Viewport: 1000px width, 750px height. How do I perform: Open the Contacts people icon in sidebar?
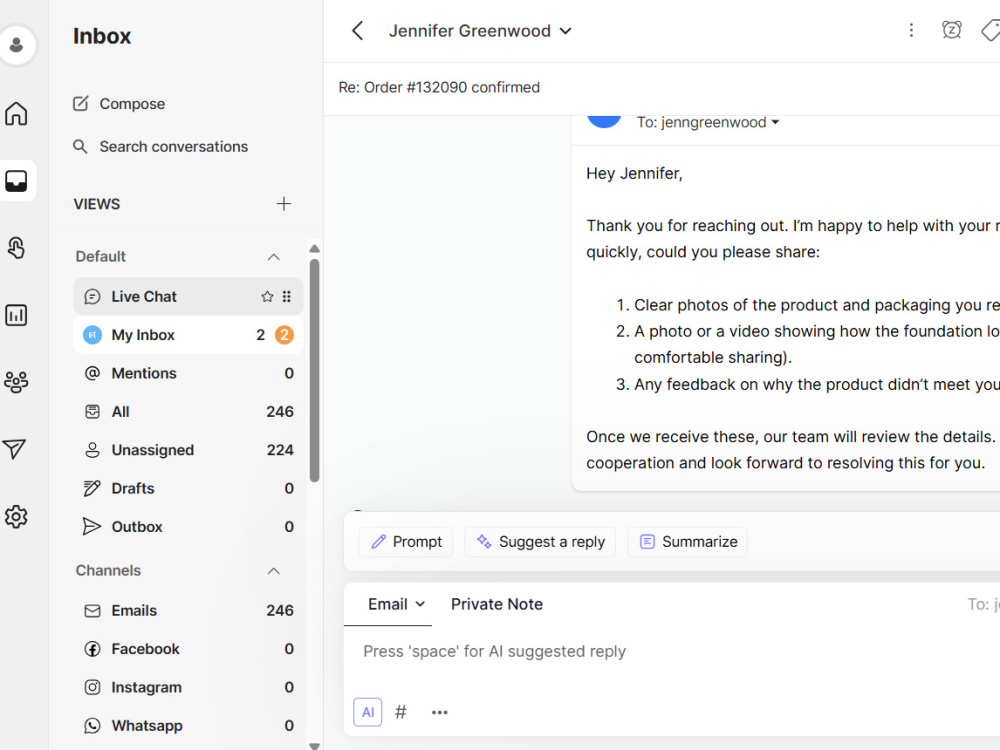tap(16, 382)
